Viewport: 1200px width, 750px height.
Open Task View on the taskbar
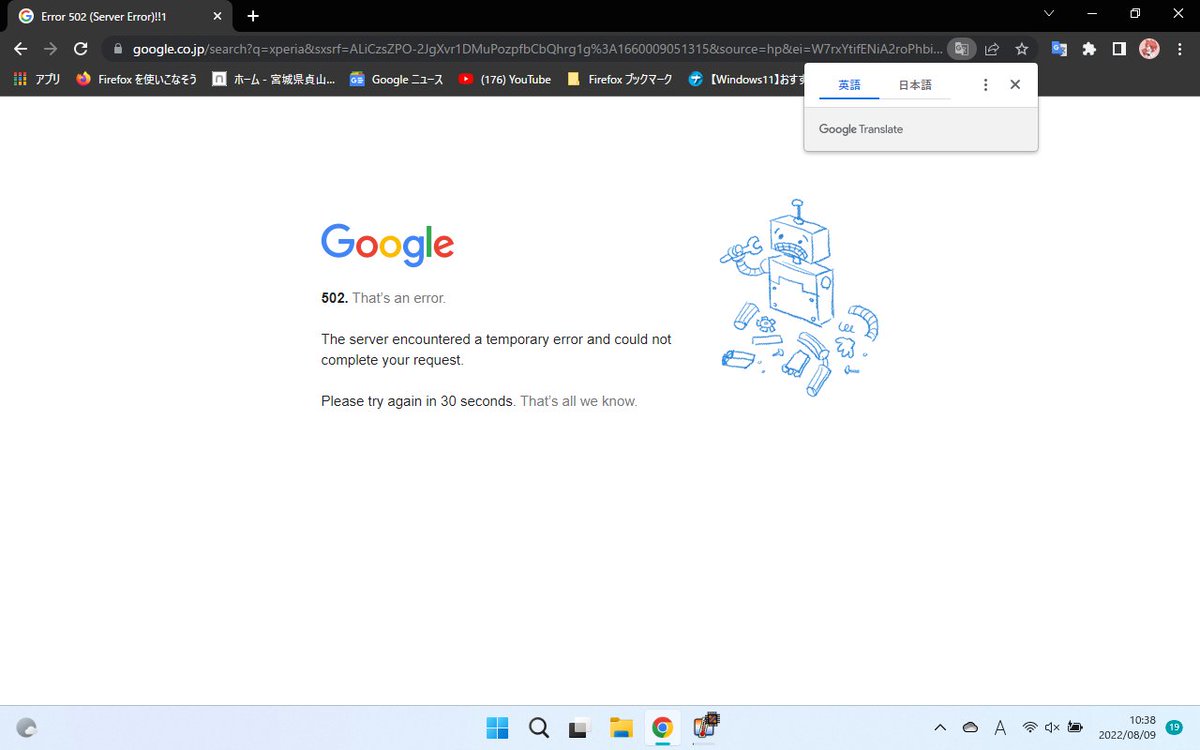point(579,728)
